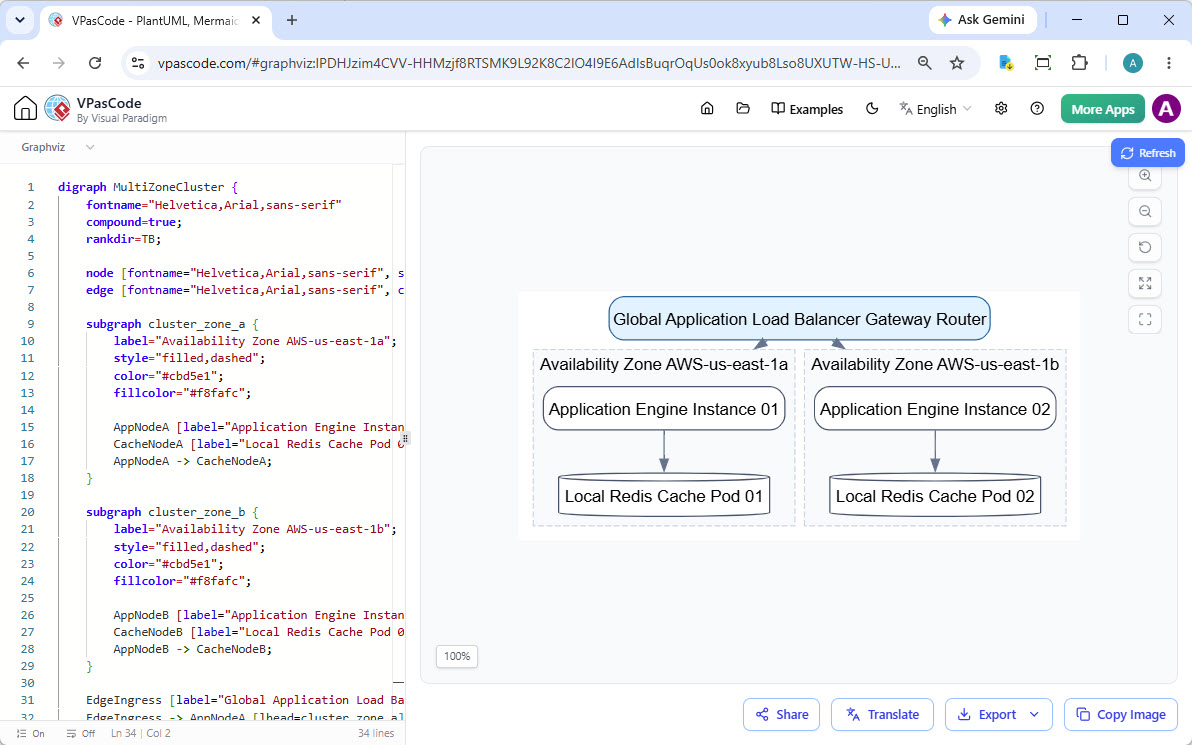Viewport: 1192px width, 745px height.
Task: Click the Refresh button
Action: tap(1148, 153)
